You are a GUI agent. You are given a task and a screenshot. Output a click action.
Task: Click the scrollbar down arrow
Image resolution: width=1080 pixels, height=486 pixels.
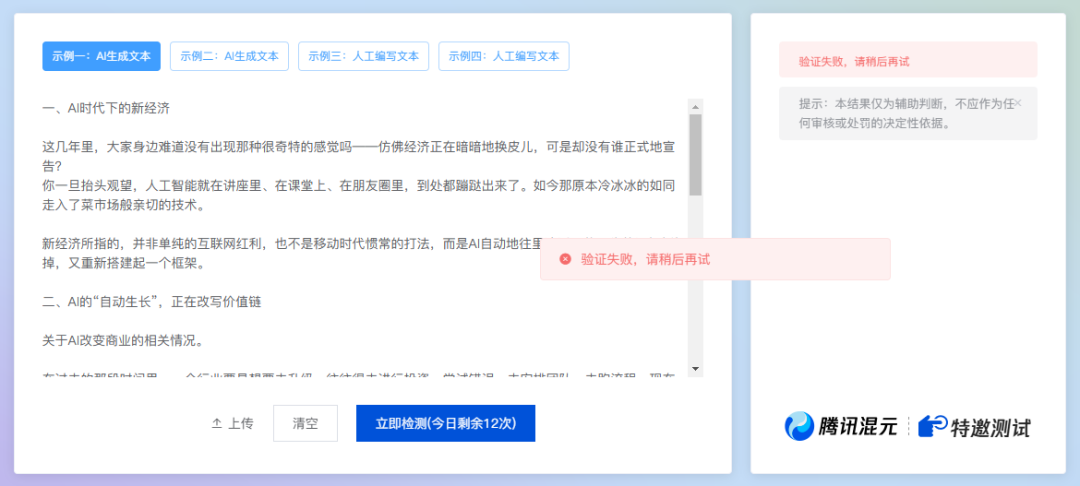pyautogui.click(x=695, y=369)
